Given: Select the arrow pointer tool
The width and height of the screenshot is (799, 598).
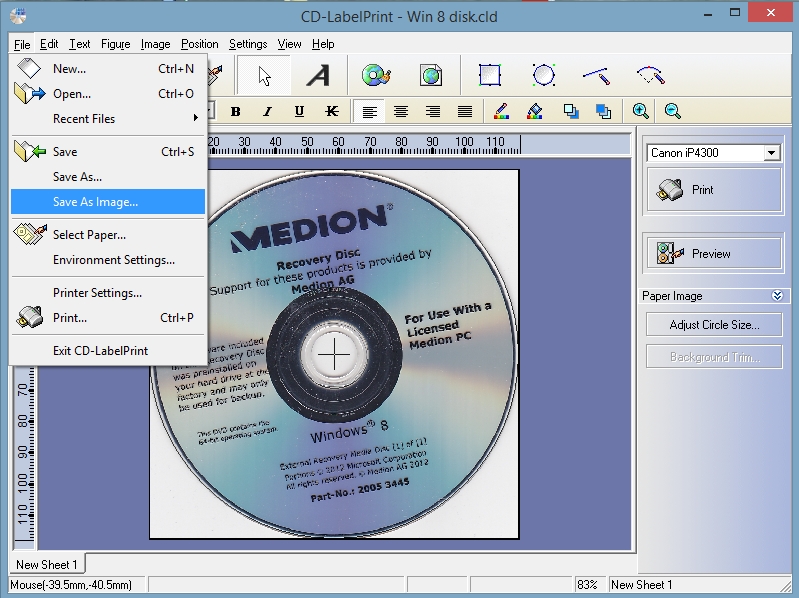Looking at the screenshot, I should tap(264, 75).
